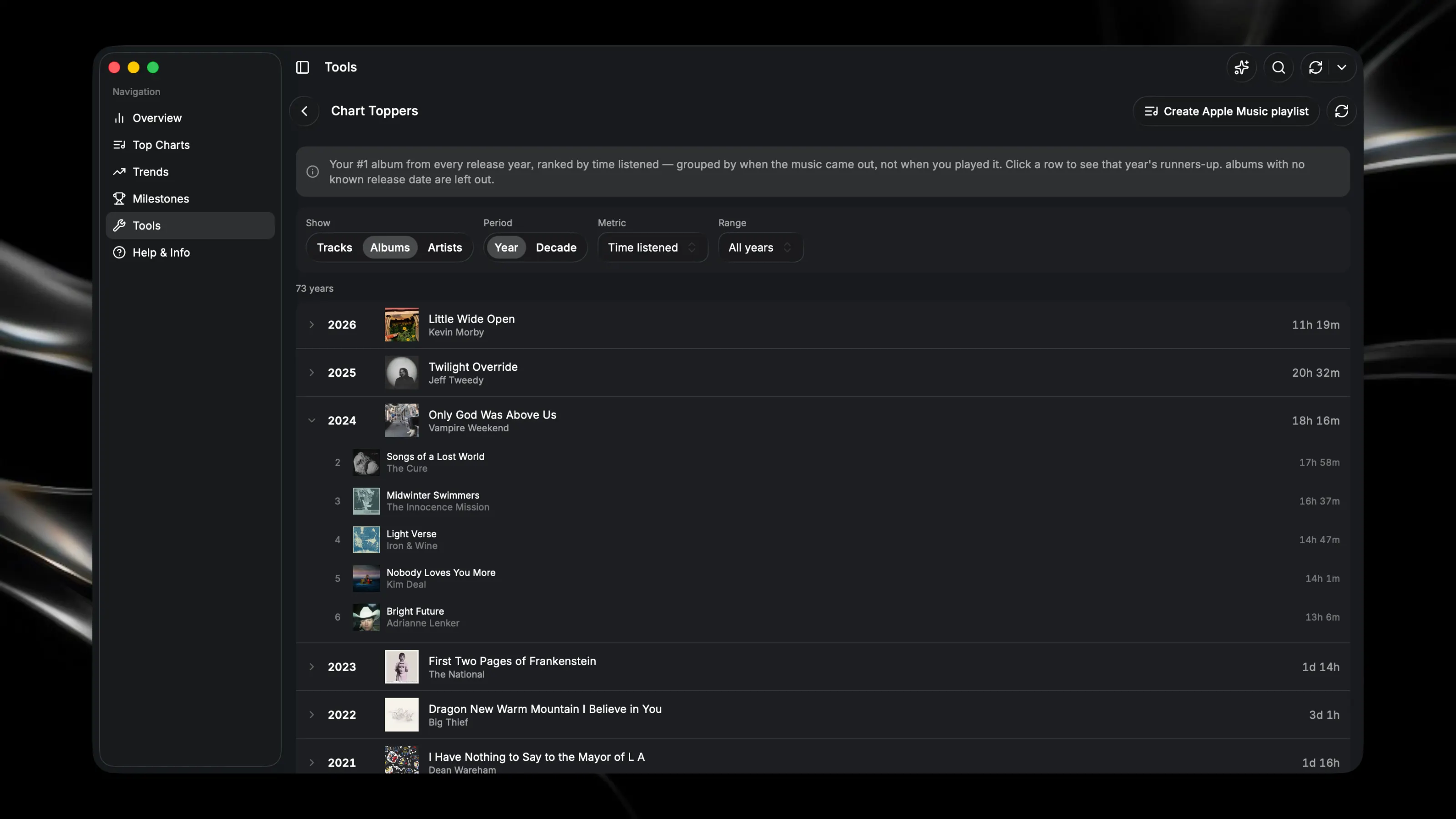Click Dragon New Warm Mountain album cover

402,715
